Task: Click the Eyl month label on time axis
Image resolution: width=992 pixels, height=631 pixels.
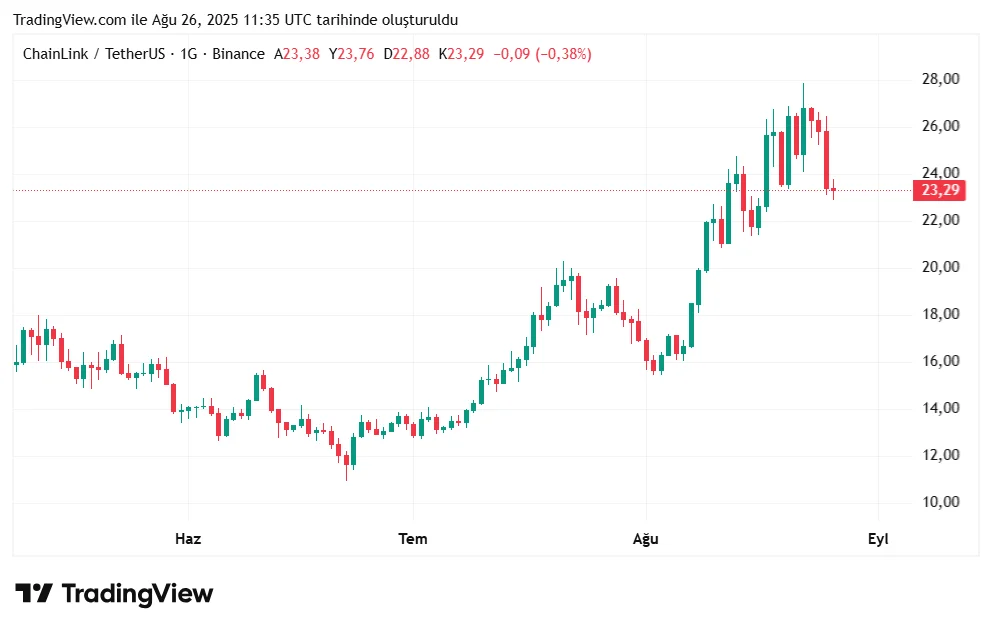Action: coord(878,539)
